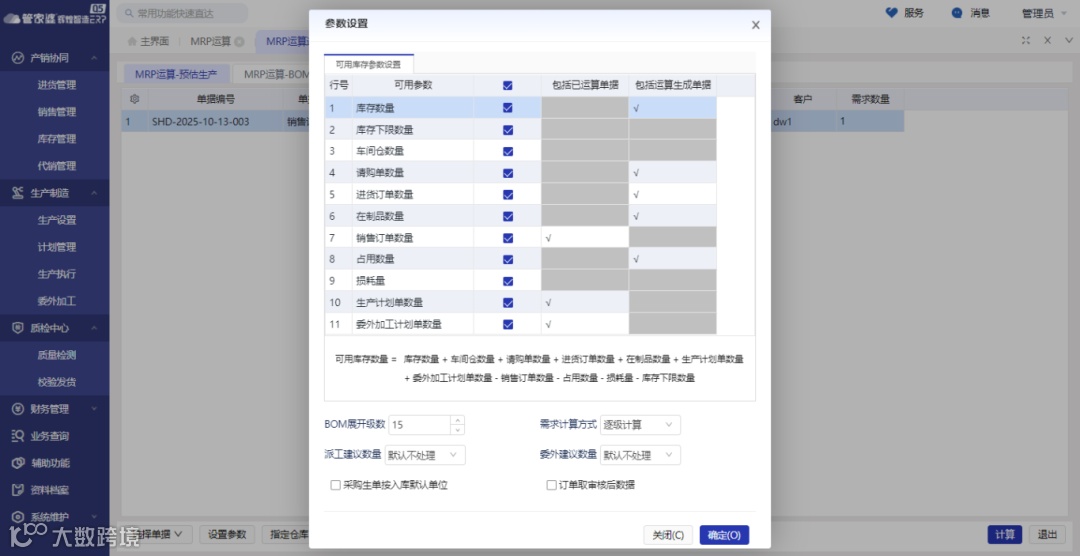Image resolution: width=1080 pixels, height=556 pixels.
Task: Click the 系统维护 gear icon
Action: click(x=18, y=517)
